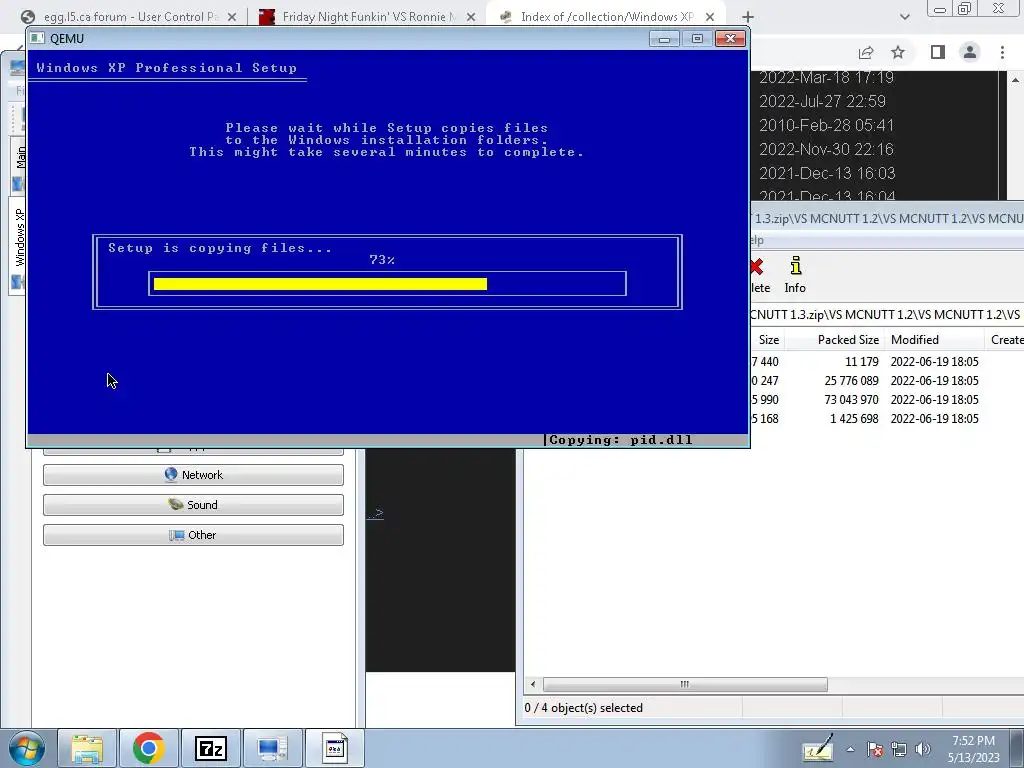
Task: Click the 7-Zip Info toolbar button
Action: click(x=795, y=275)
